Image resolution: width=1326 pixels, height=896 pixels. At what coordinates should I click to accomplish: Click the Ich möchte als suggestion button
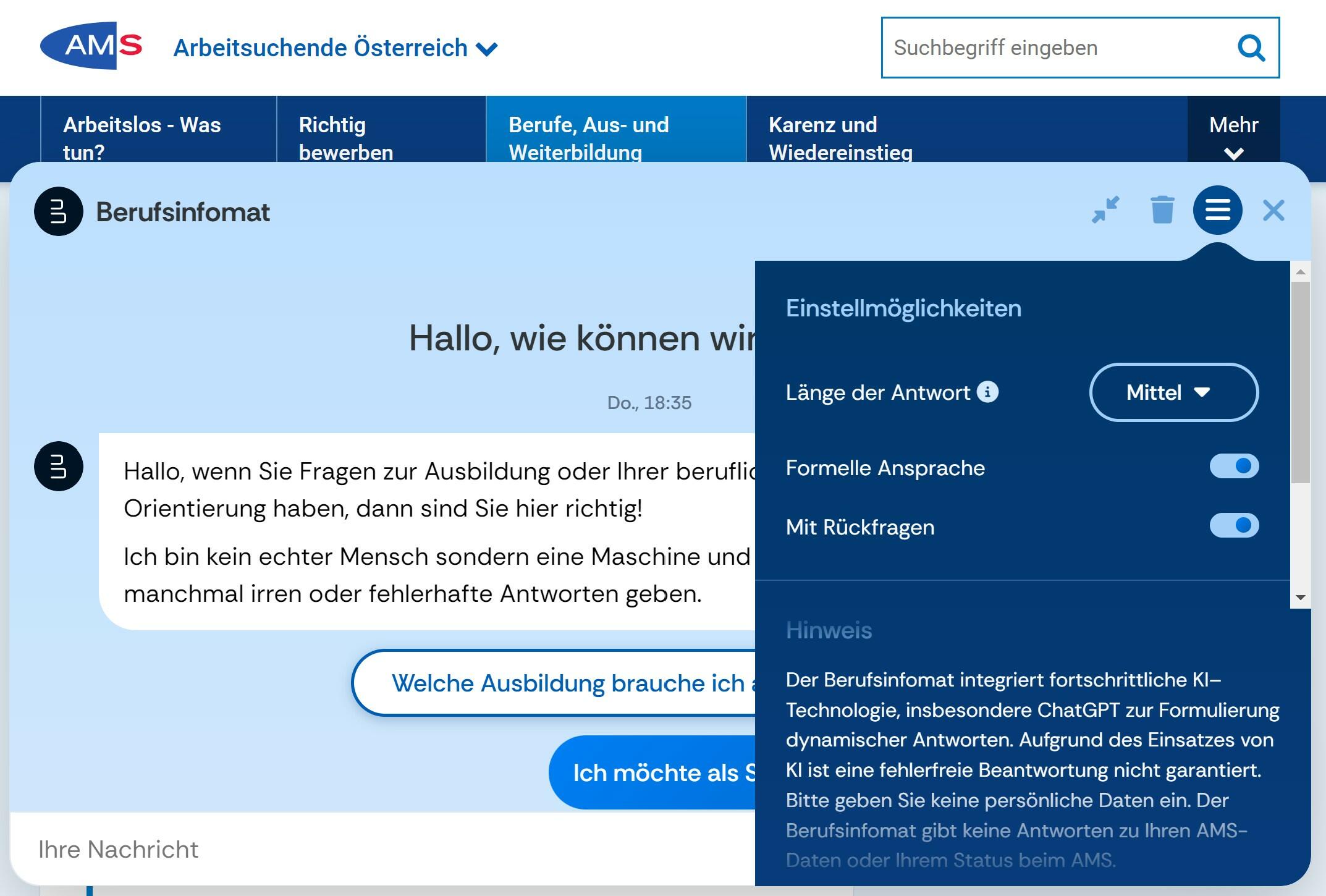(x=655, y=772)
